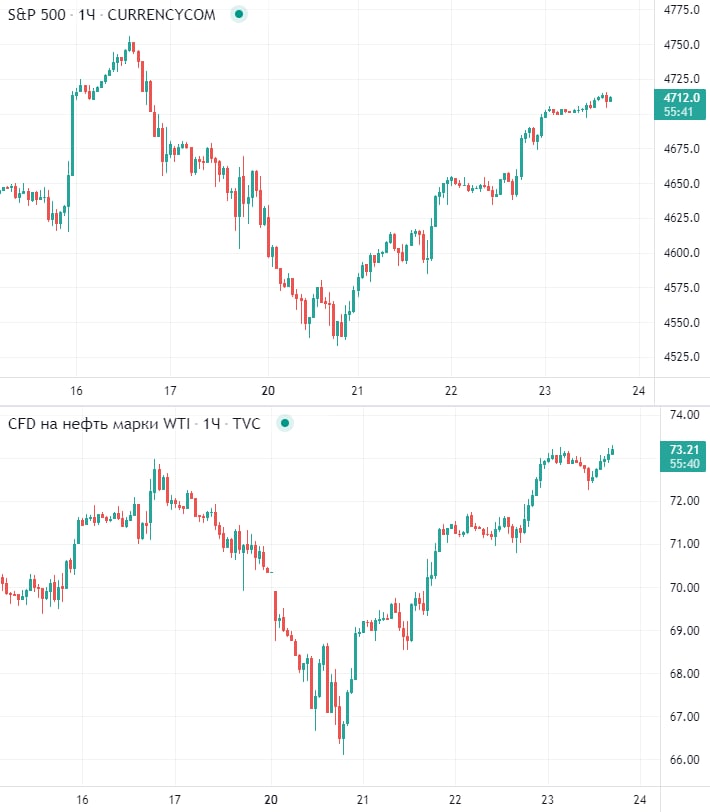The image size is (710, 812).
Task: Click the 4712.0 current price label
Action: tap(683, 97)
